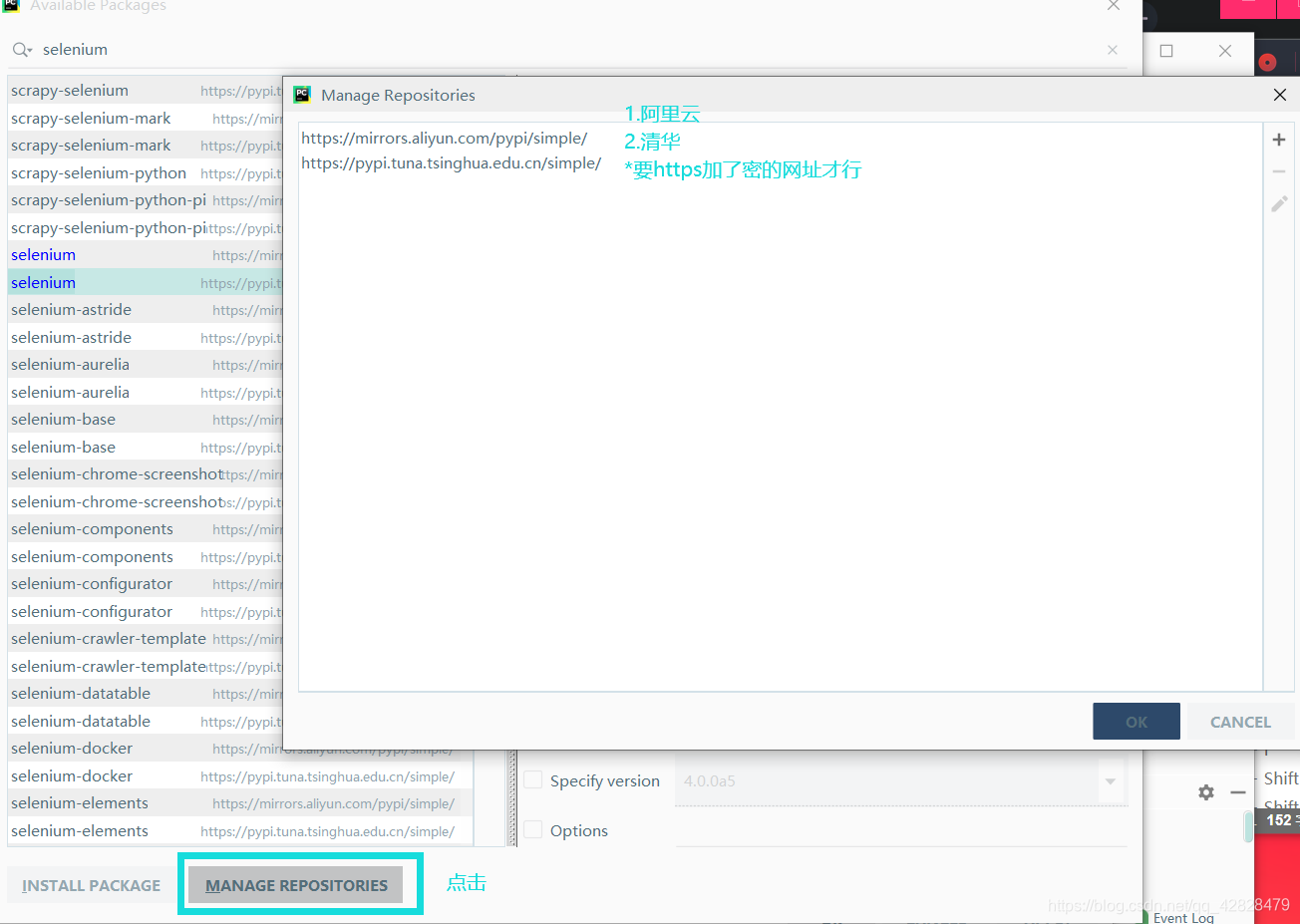Select the highlighted selenium package row
Viewport: 1300px width, 924px height.
click(146, 282)
